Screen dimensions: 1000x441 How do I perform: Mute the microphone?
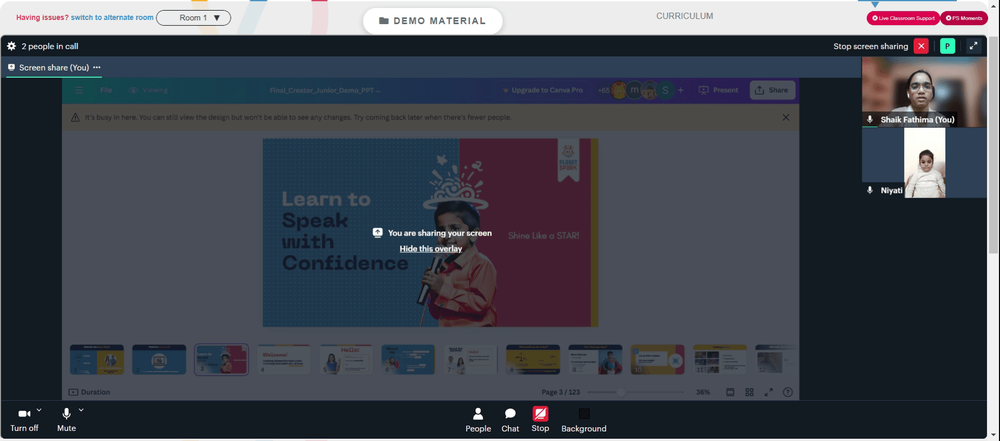click(x=66, y=420)
